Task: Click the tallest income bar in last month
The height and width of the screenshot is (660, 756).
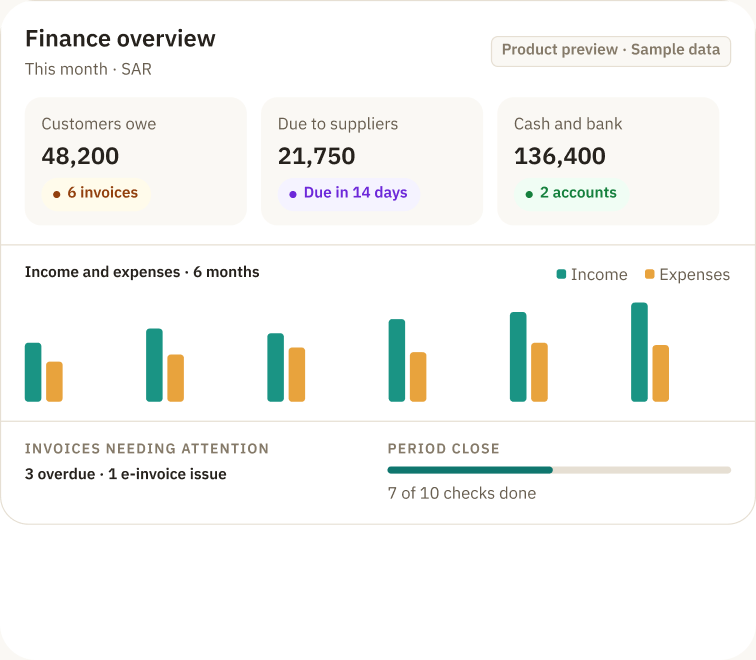Action: (639, 352)
